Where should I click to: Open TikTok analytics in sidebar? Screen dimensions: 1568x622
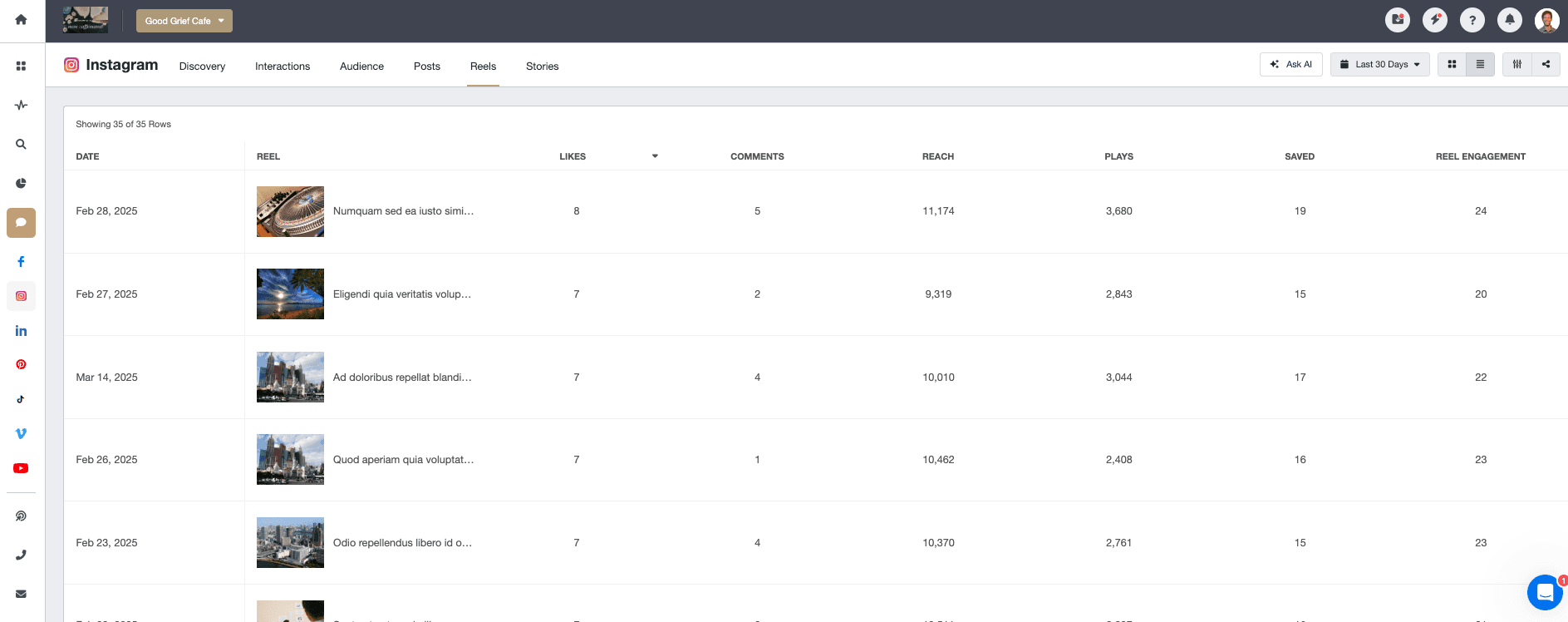21,399
